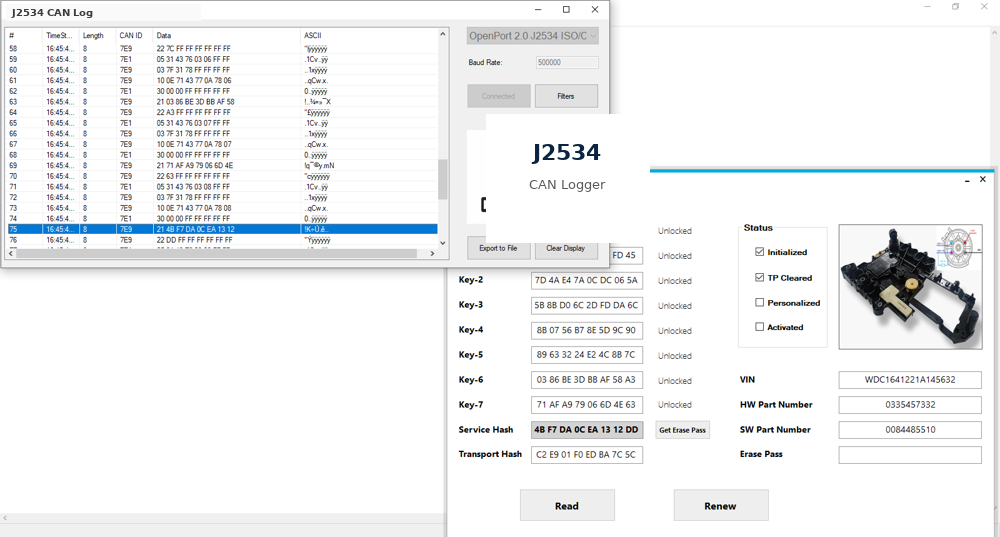The height and width of the screenshot is (537, 1000).
Task: Select log row 70 data 22 63 FF
Action: pyautogui.click(x=222, y=176)
